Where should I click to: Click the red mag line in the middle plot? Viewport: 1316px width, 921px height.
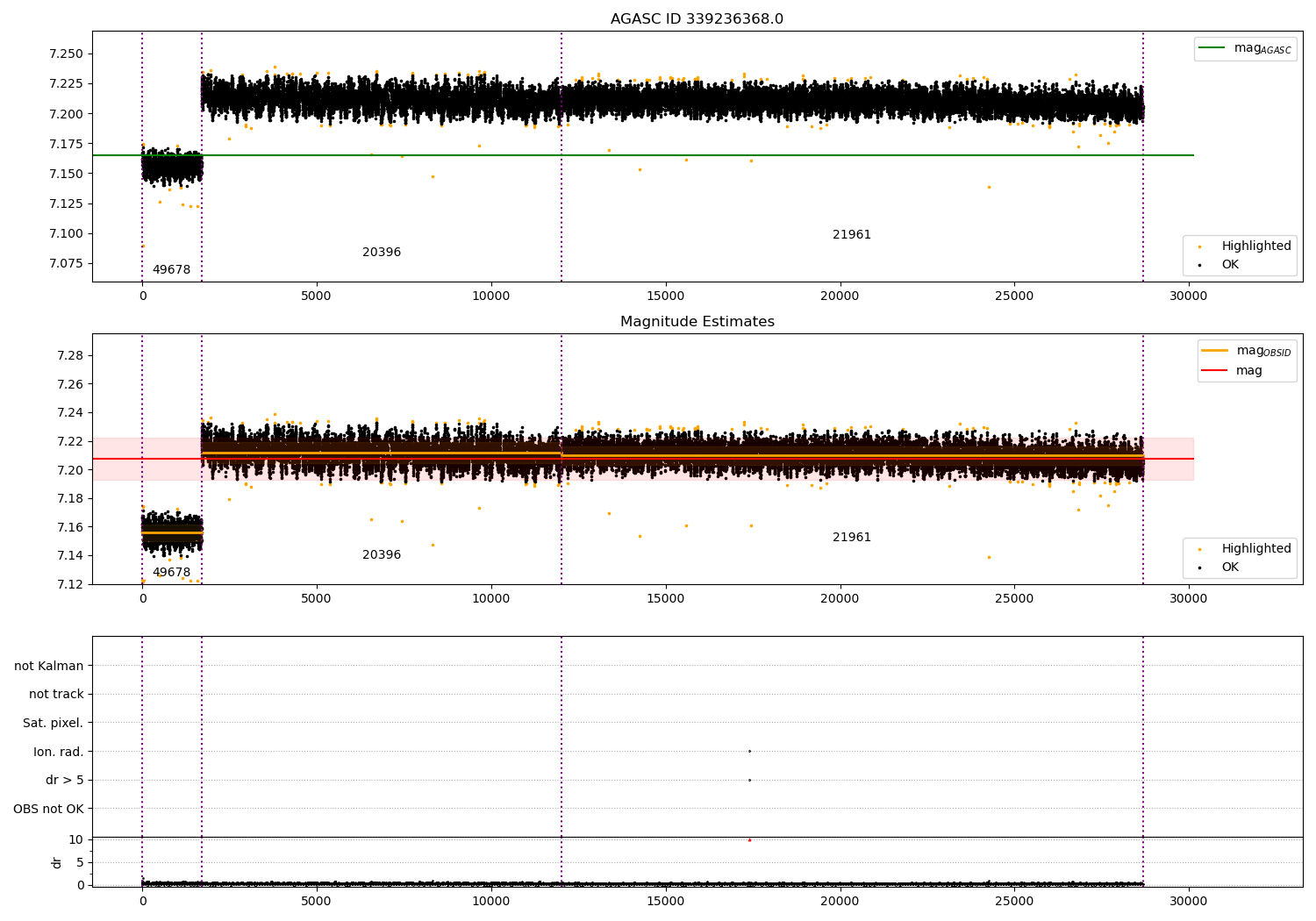click(643, 459)
